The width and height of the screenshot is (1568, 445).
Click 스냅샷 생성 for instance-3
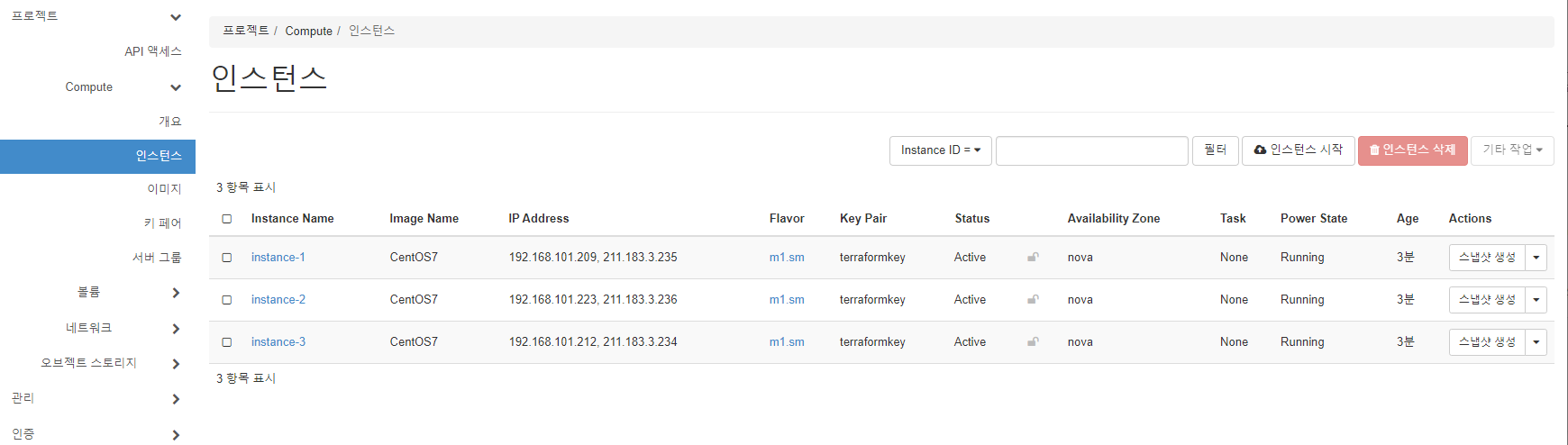click(1487, 342)
